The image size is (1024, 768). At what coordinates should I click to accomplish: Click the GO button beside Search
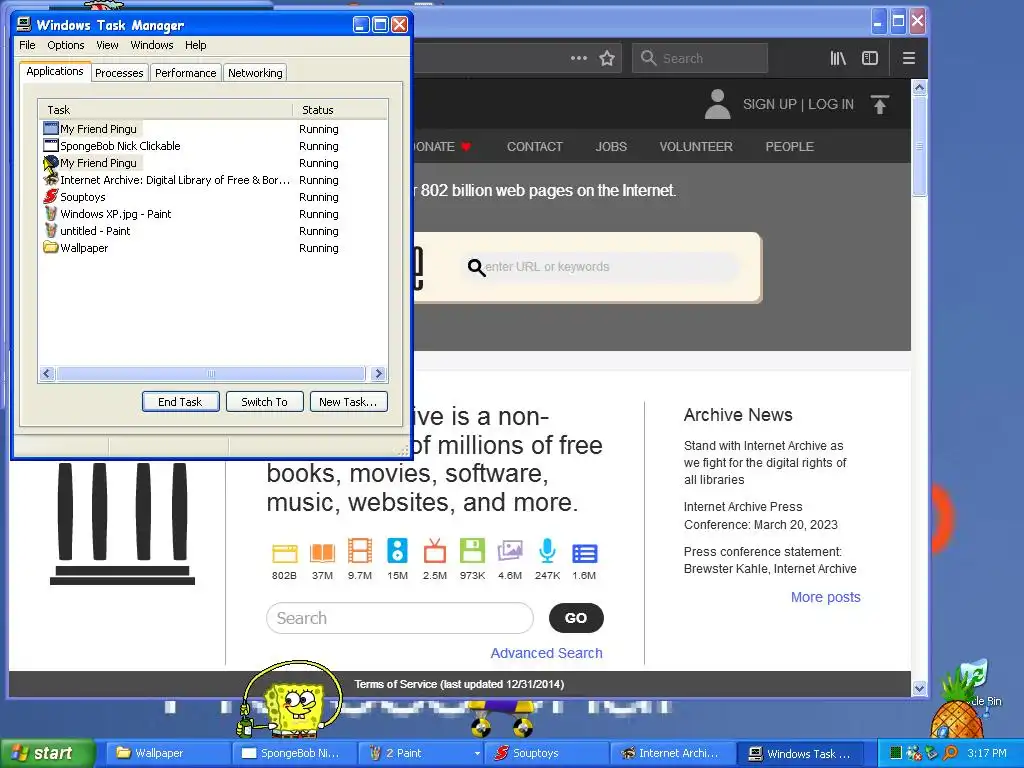(576, 618)
